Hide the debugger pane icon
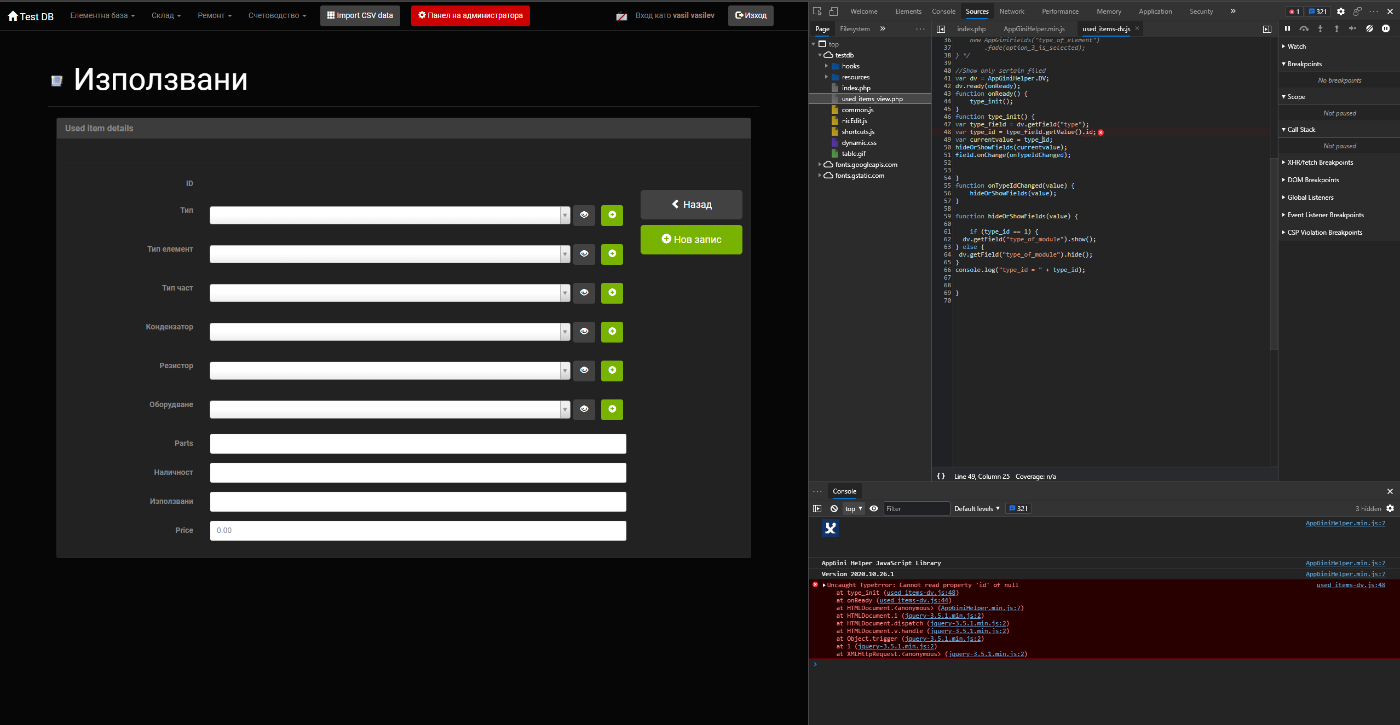Screen dimensions: 1400x725 point(1267,29)
